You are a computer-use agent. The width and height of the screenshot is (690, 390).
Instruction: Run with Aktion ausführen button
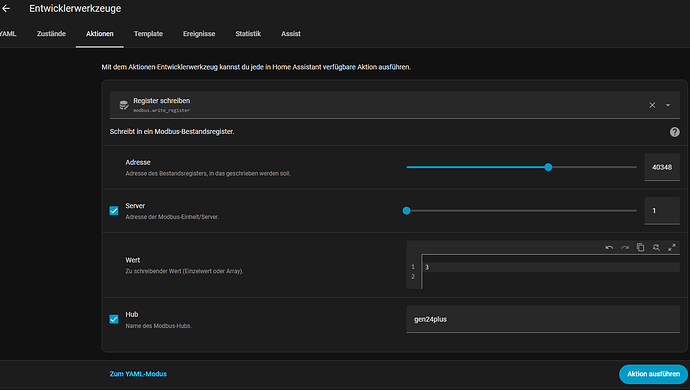click(653, 374)
